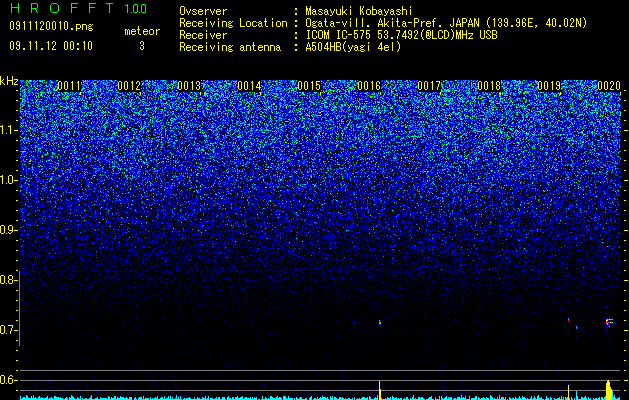Viewport: 629px width, 400px height.
Task: Click the 1.1 kHz axis label
Action: point(9,131)
